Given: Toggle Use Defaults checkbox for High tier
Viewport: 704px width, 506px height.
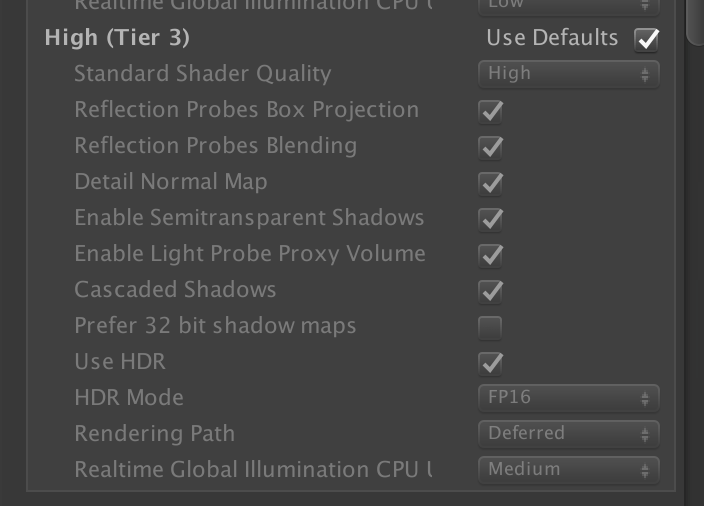Looking at the screenshot, I should click(647, 39).
